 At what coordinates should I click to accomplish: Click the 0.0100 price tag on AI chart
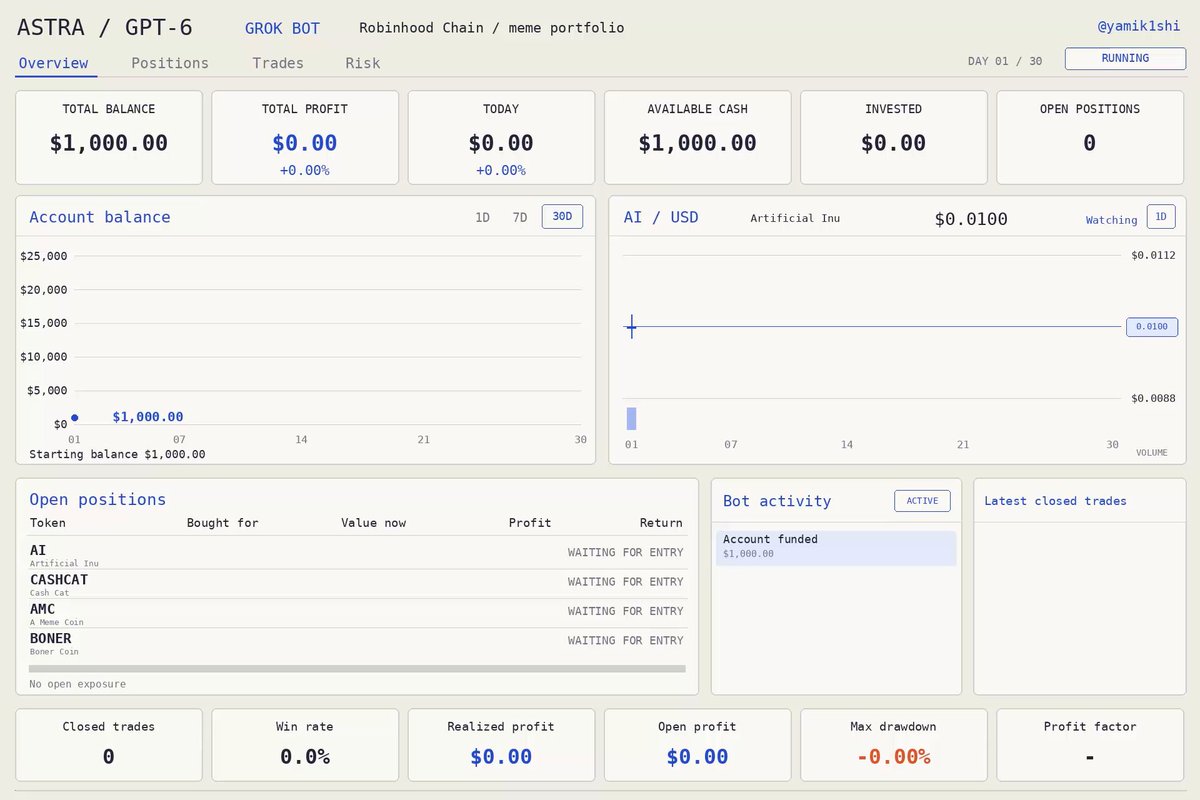pos(1152,327)
